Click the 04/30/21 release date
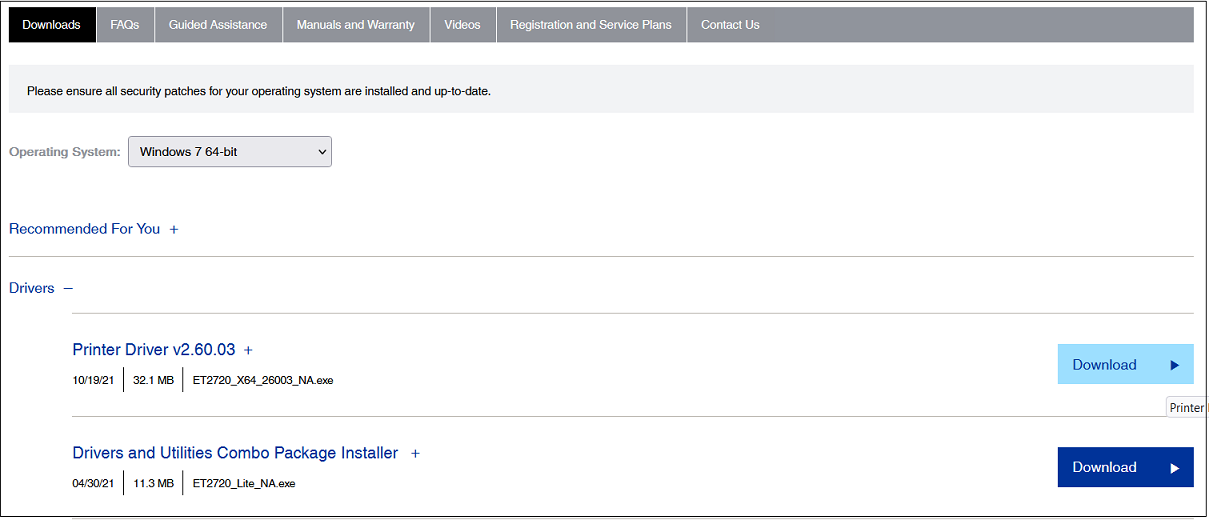 point(93,484)
